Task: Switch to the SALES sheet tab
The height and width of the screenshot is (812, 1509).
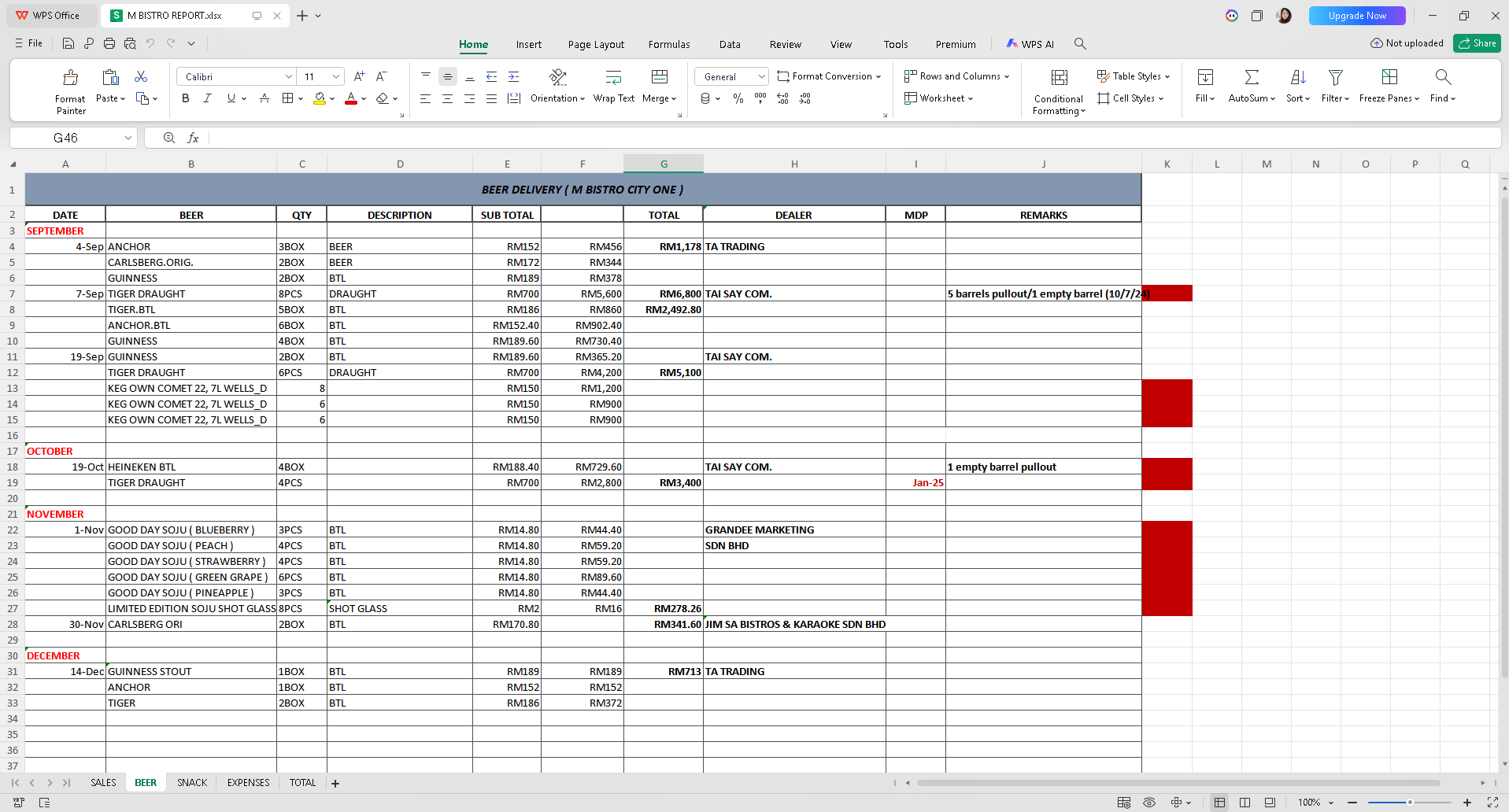Action: pyautogui.click(x=103, y=783)
